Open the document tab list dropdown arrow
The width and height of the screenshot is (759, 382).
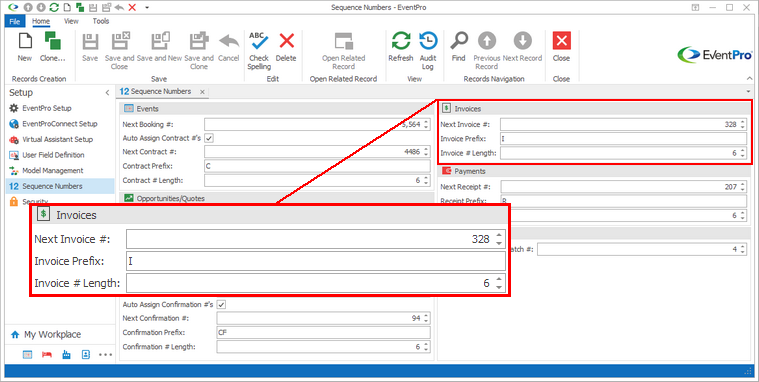click(x=749, y=92)
